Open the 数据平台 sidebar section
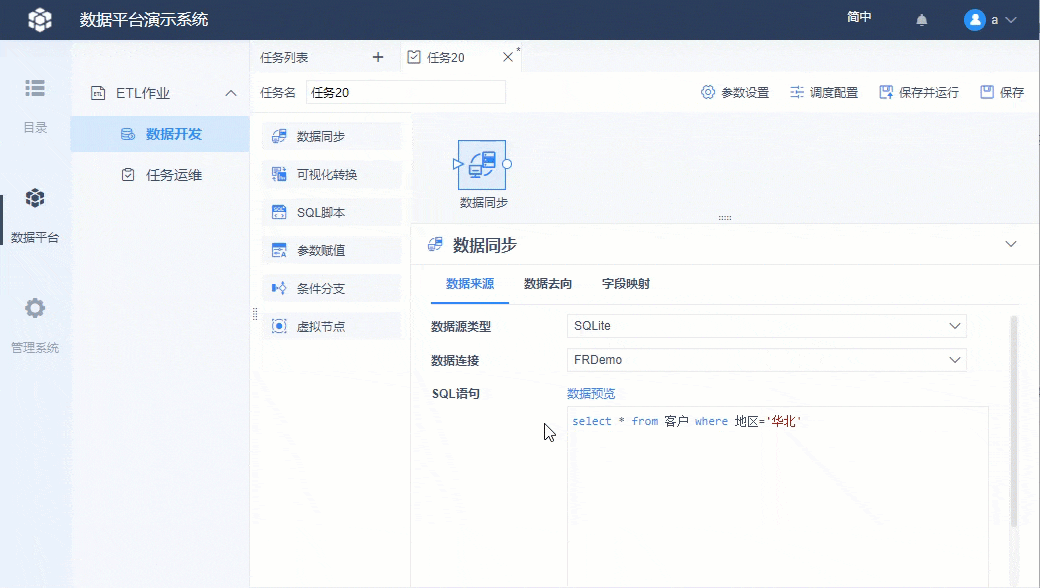This screenshot has width=1040, height=588. coord(35,216)
